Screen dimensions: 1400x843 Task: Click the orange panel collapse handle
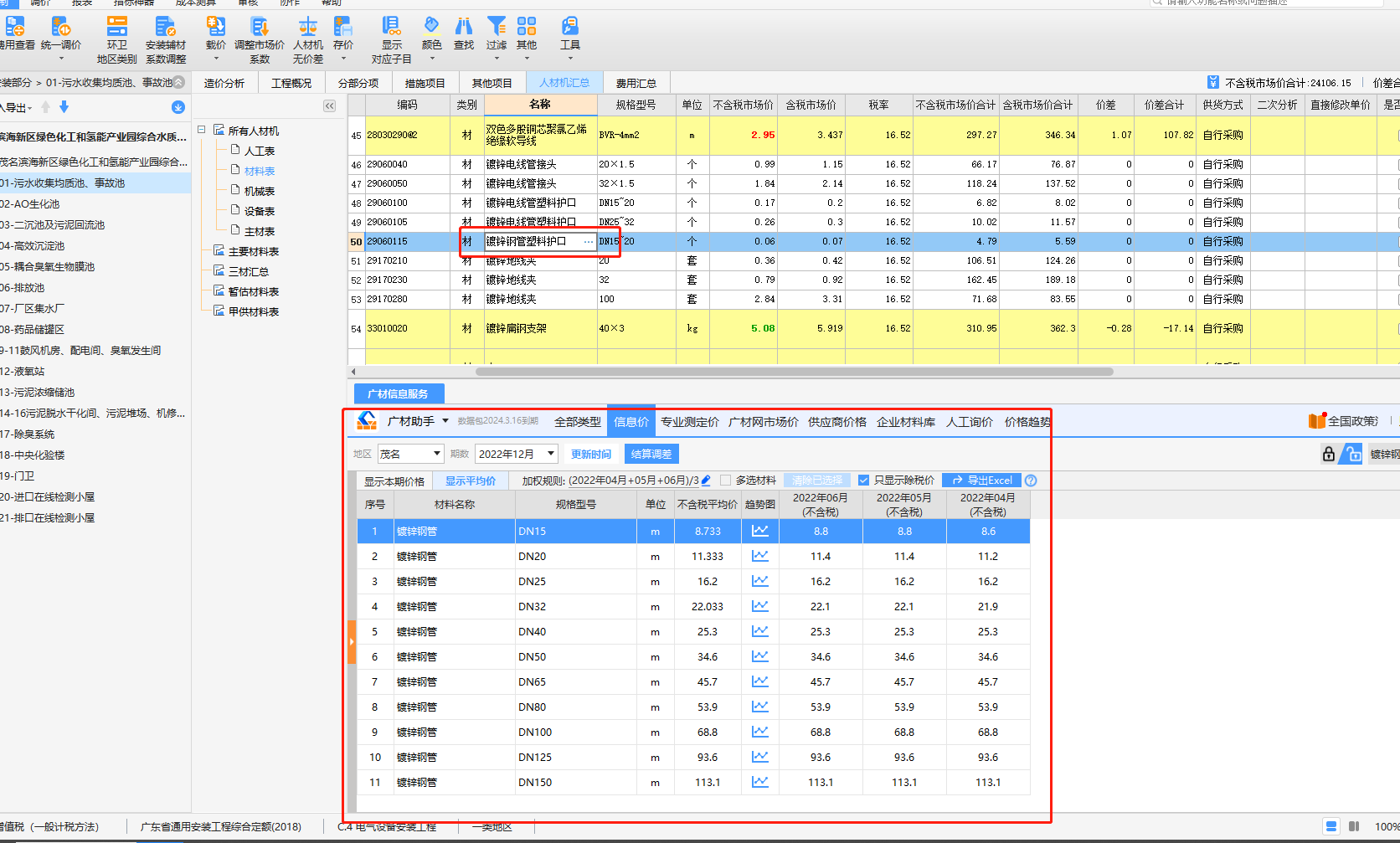coord(352,641)
